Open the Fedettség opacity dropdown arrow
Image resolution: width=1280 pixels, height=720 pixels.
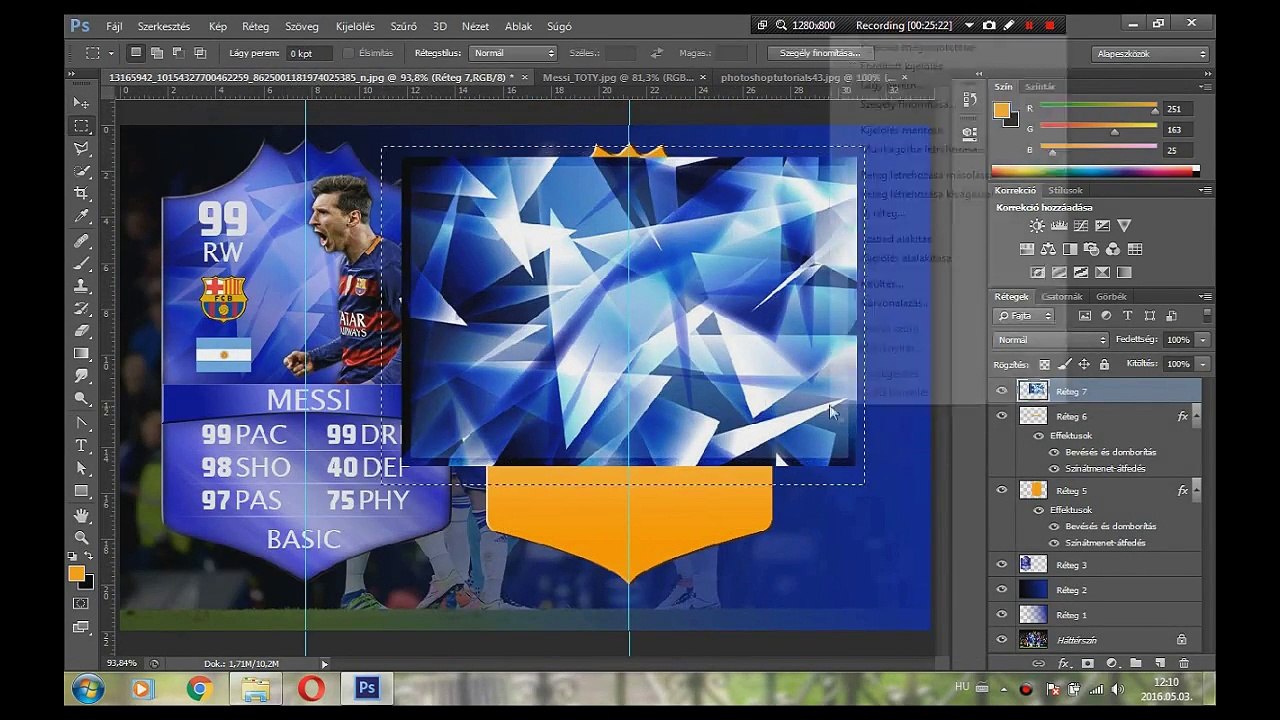click(x=1202, y=340)
